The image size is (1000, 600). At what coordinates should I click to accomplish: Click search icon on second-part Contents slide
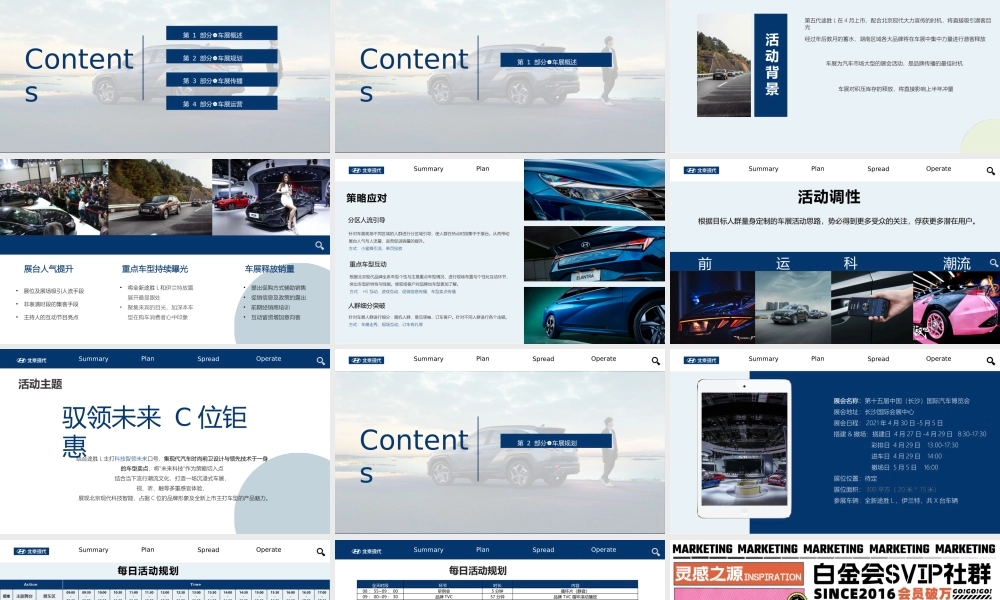655,361
